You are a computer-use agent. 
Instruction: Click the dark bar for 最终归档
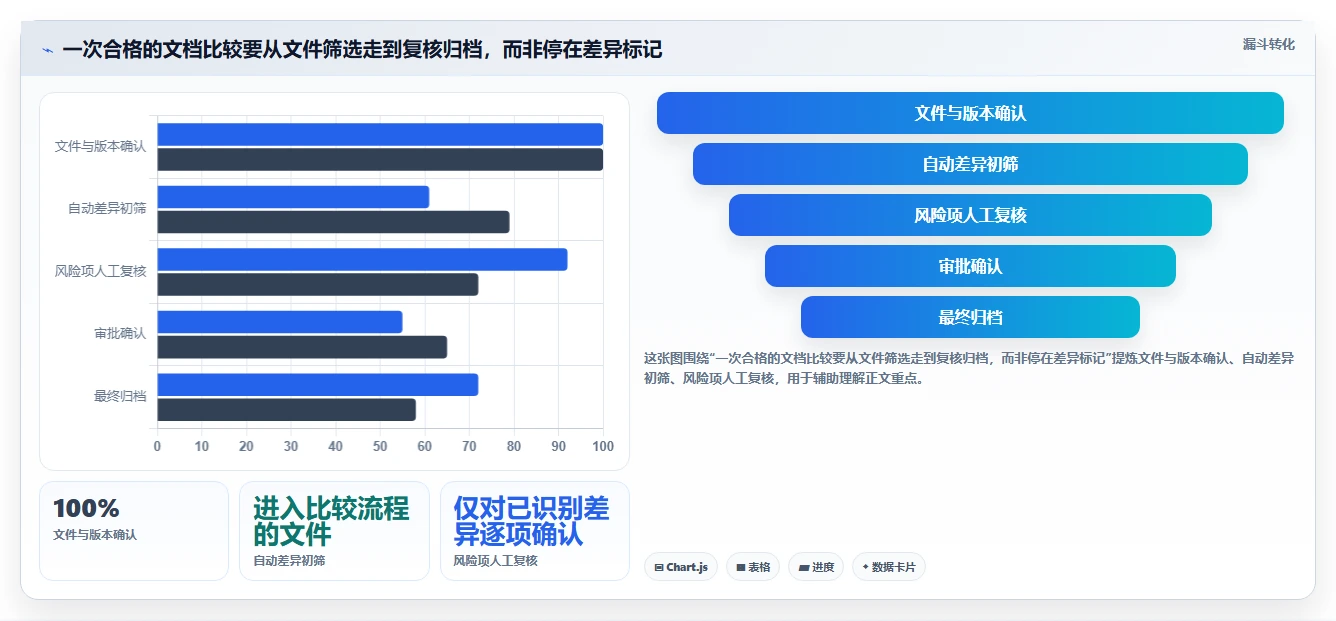click(286, 409)
